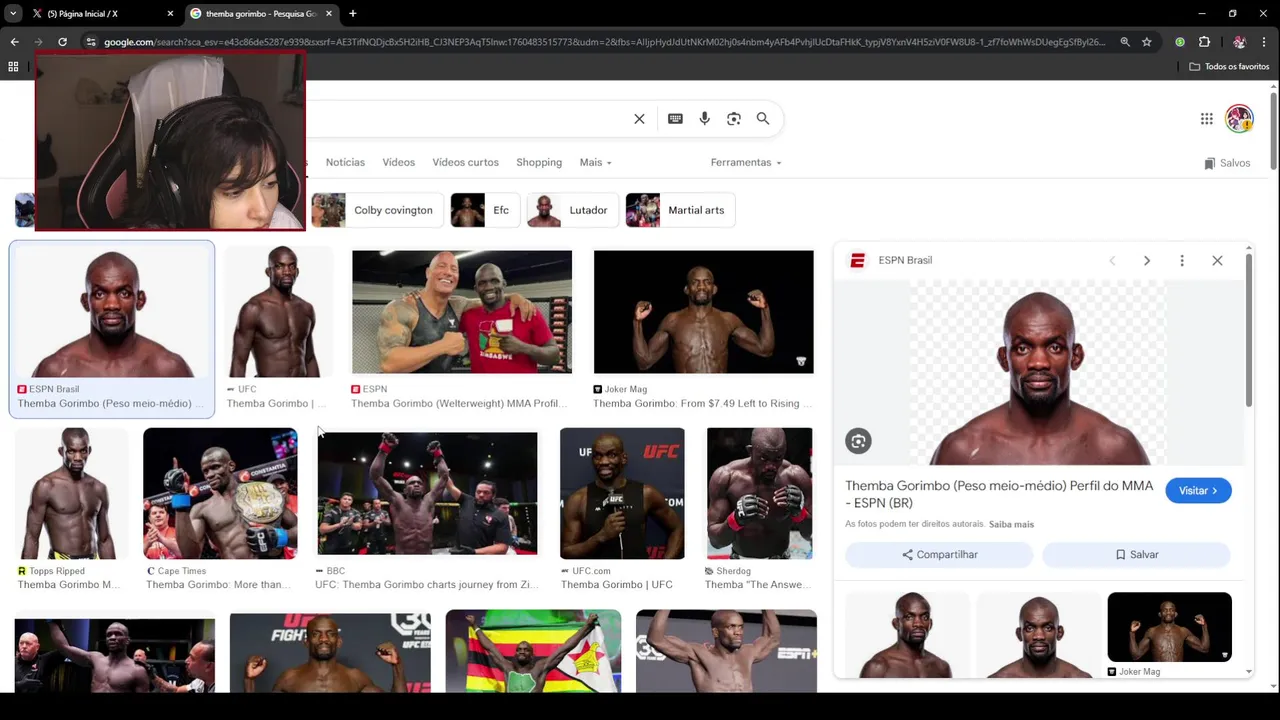The height and width of the screenshot is (720, 1280).
Task: Open the Themba Gorimbo Perfil do MMA title
Action: pos(999,494)
